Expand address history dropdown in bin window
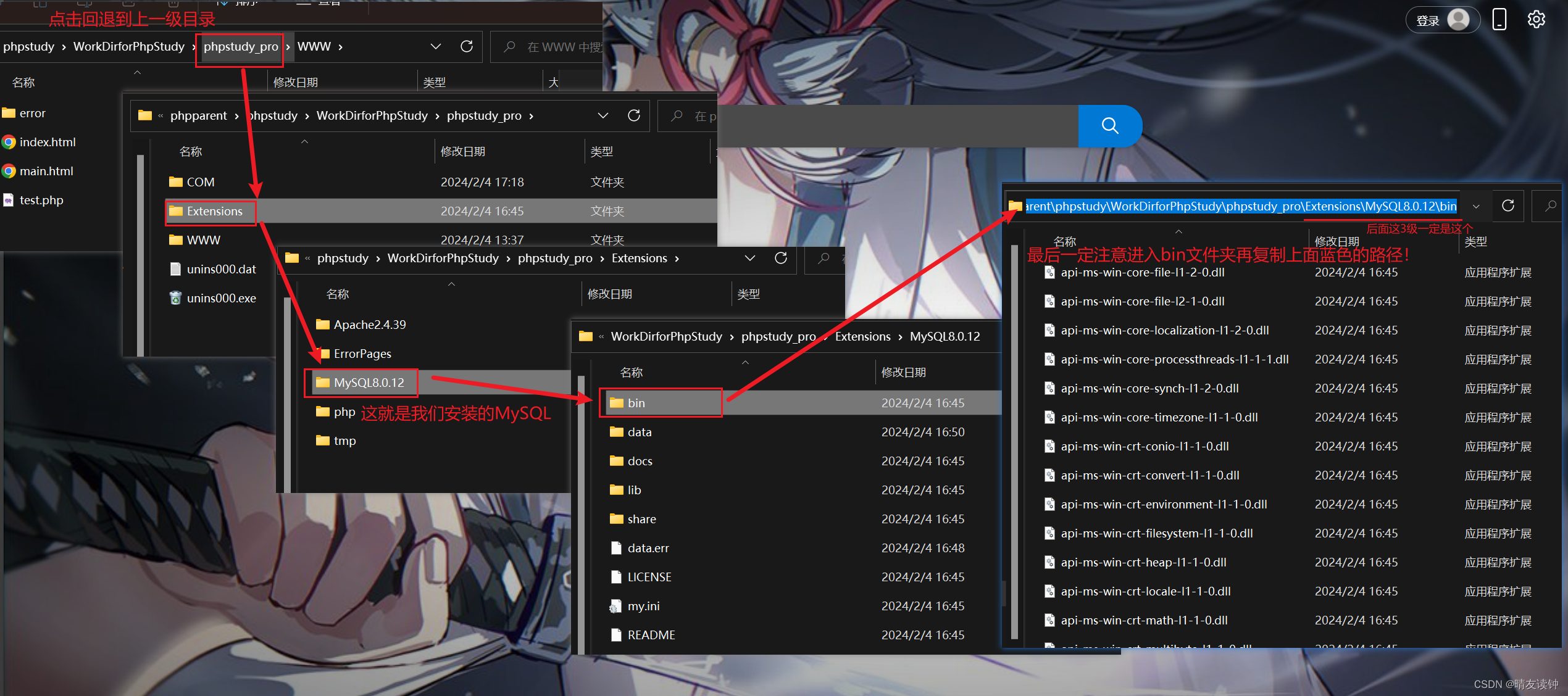The image size is (1568, 696). pyautogui.click(x=1476, y=206)
